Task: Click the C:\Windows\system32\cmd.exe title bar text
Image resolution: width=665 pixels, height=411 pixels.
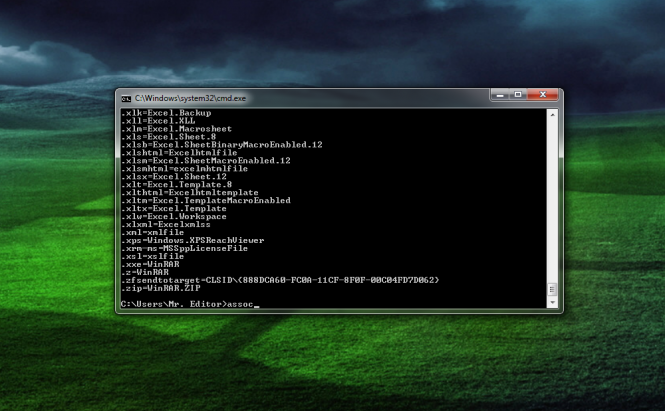Action: (x=191, y=98)
